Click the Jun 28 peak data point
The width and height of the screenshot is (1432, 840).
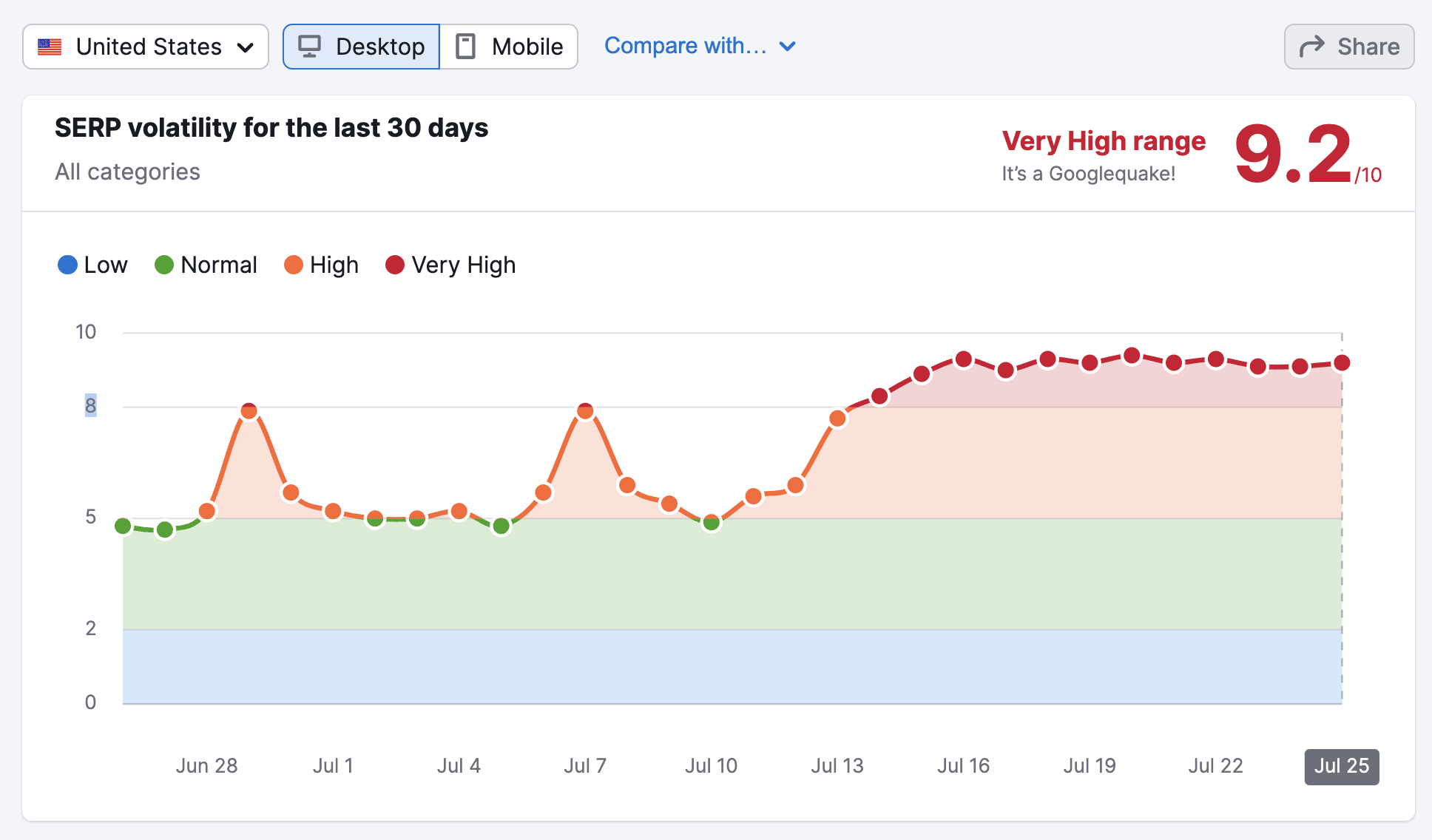click(x=249, y=411)
